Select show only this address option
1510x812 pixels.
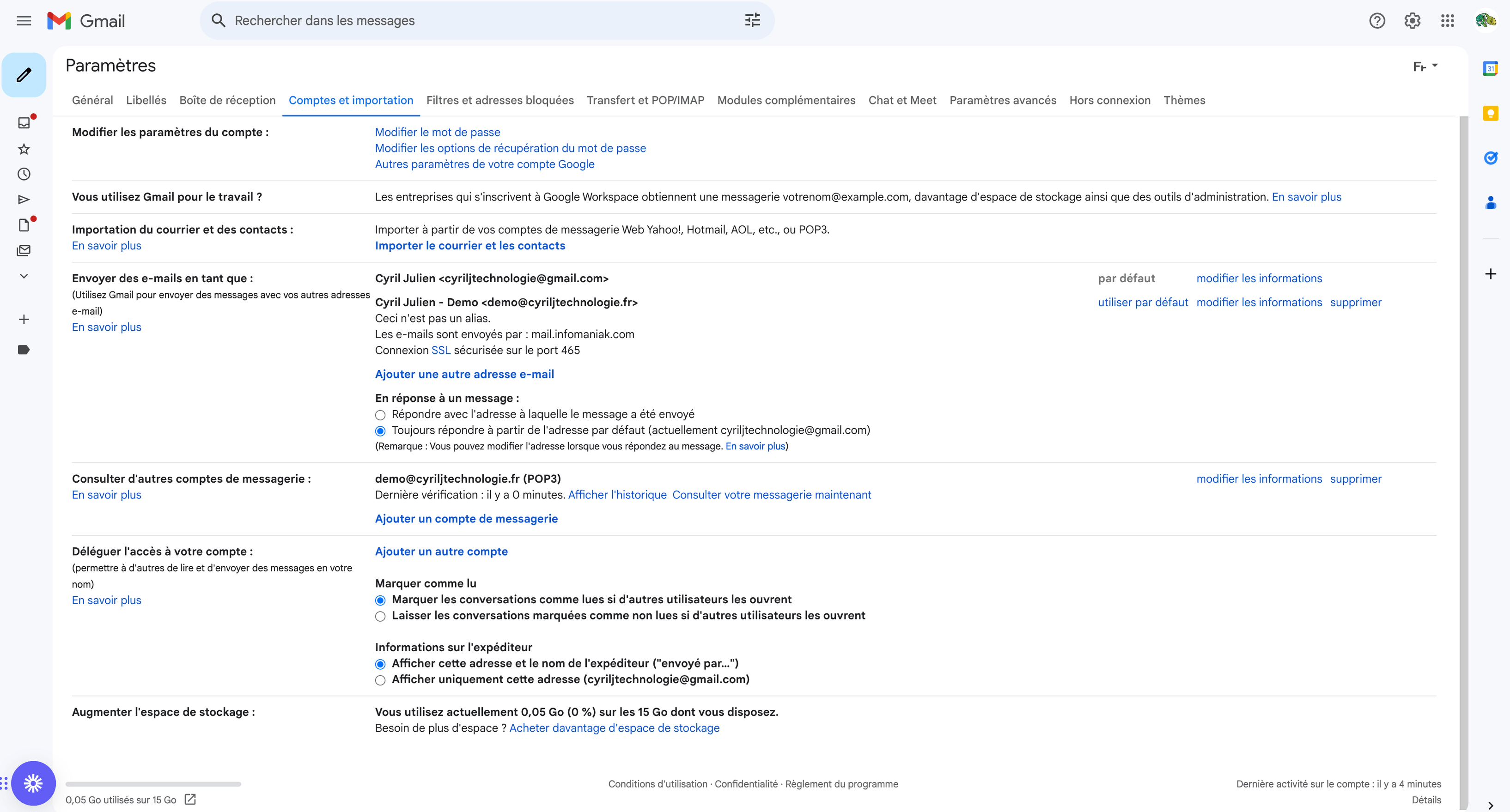(x=380, y=680)
